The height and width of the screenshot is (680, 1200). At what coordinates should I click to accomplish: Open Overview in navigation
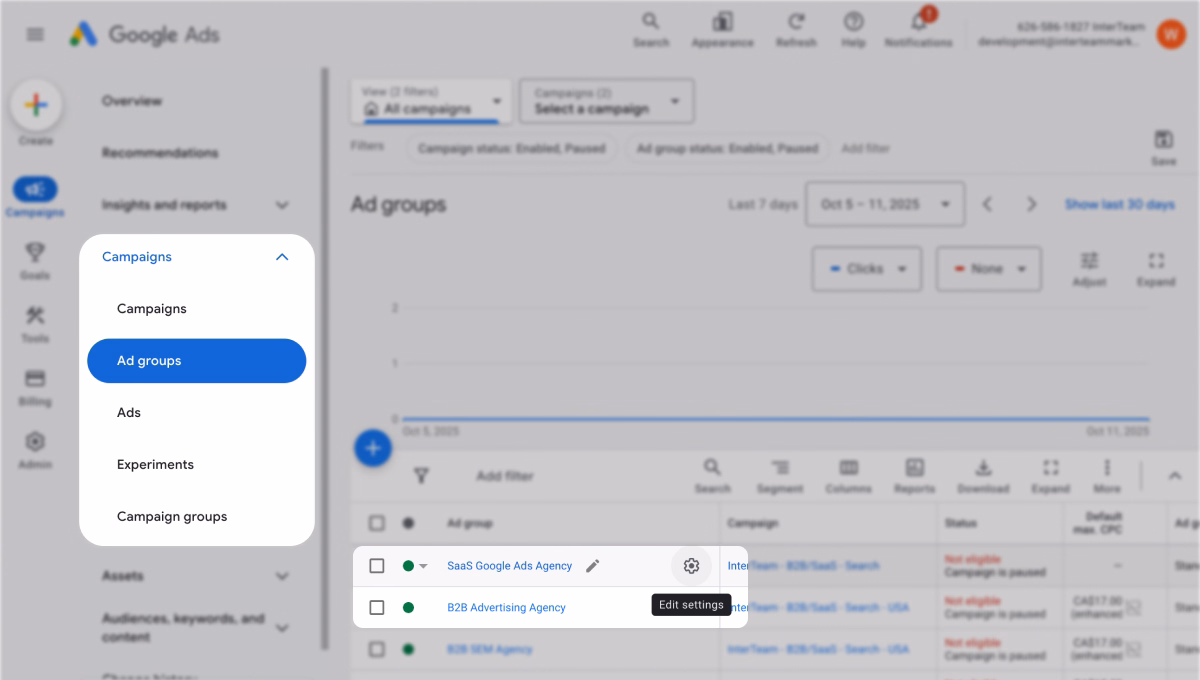click(132, 101)
